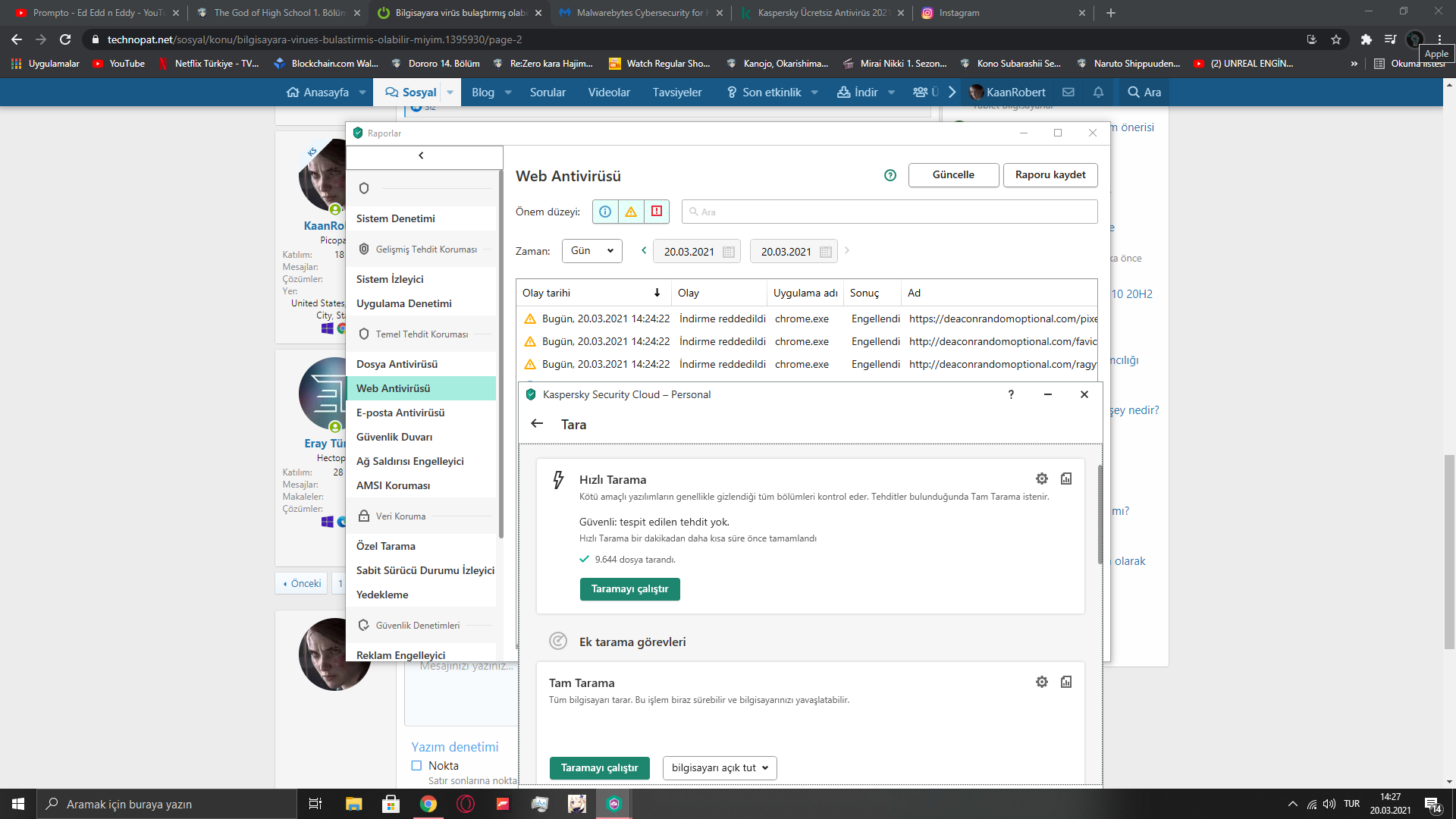Open Tam Tarama settings gear icon
1456x819 pixels.
1042,682
